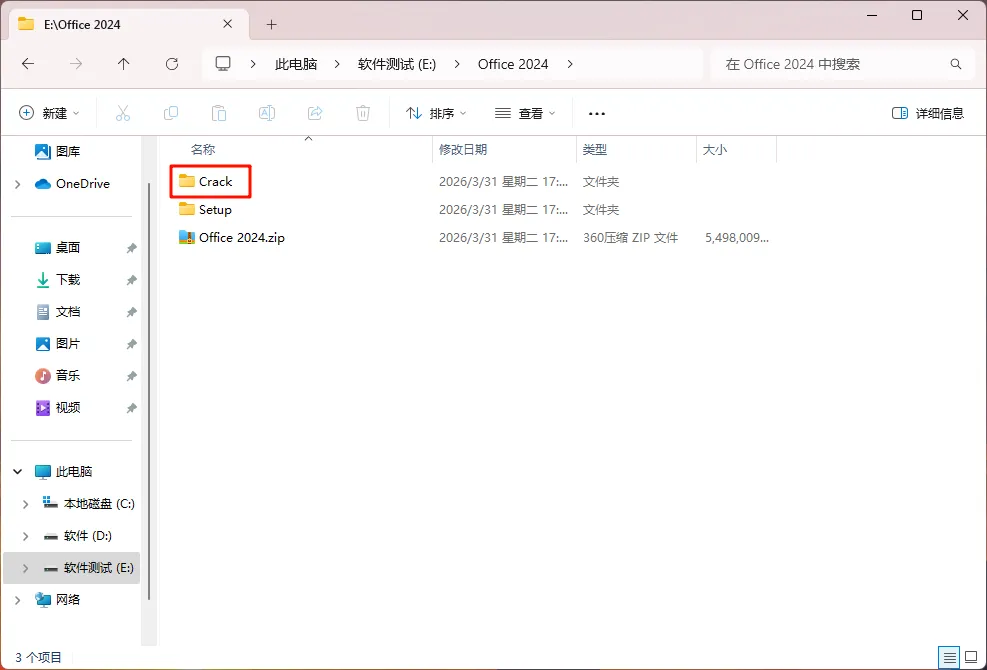The height and width of the screenshot is (670, 987).
Task: Click 此电脑 in the address bar
Action: 296,64
